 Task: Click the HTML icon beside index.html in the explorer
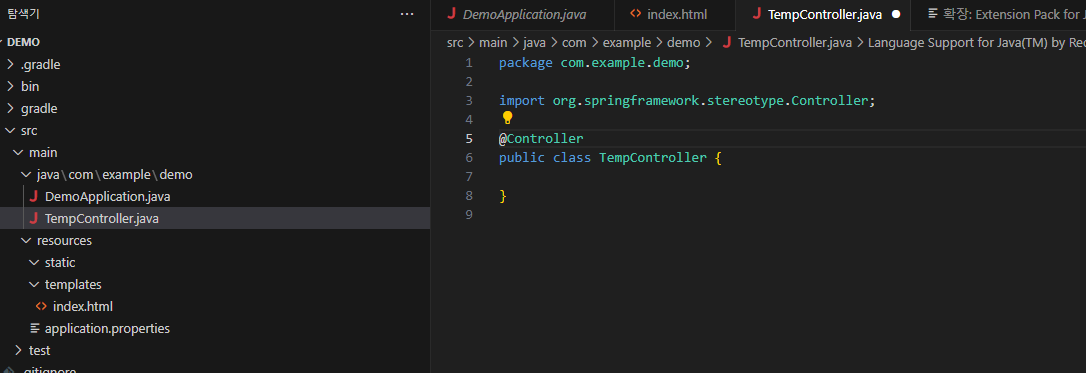(x=41, y=306)
